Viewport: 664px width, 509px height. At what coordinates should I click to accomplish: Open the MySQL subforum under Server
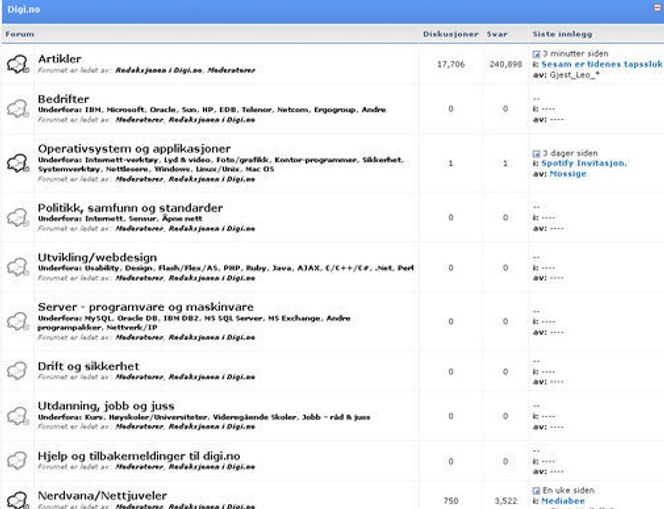tap(98, 318)
